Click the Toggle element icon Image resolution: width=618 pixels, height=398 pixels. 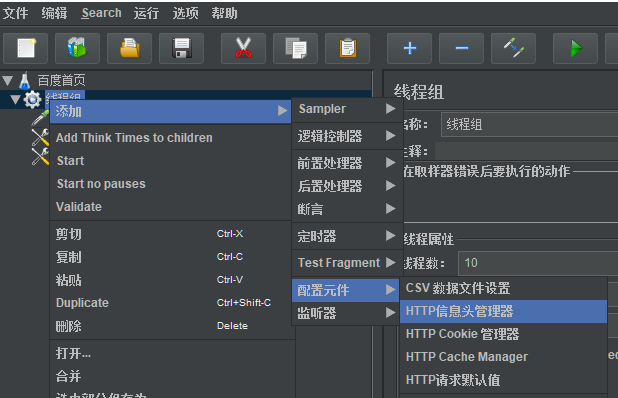point(514,48)
